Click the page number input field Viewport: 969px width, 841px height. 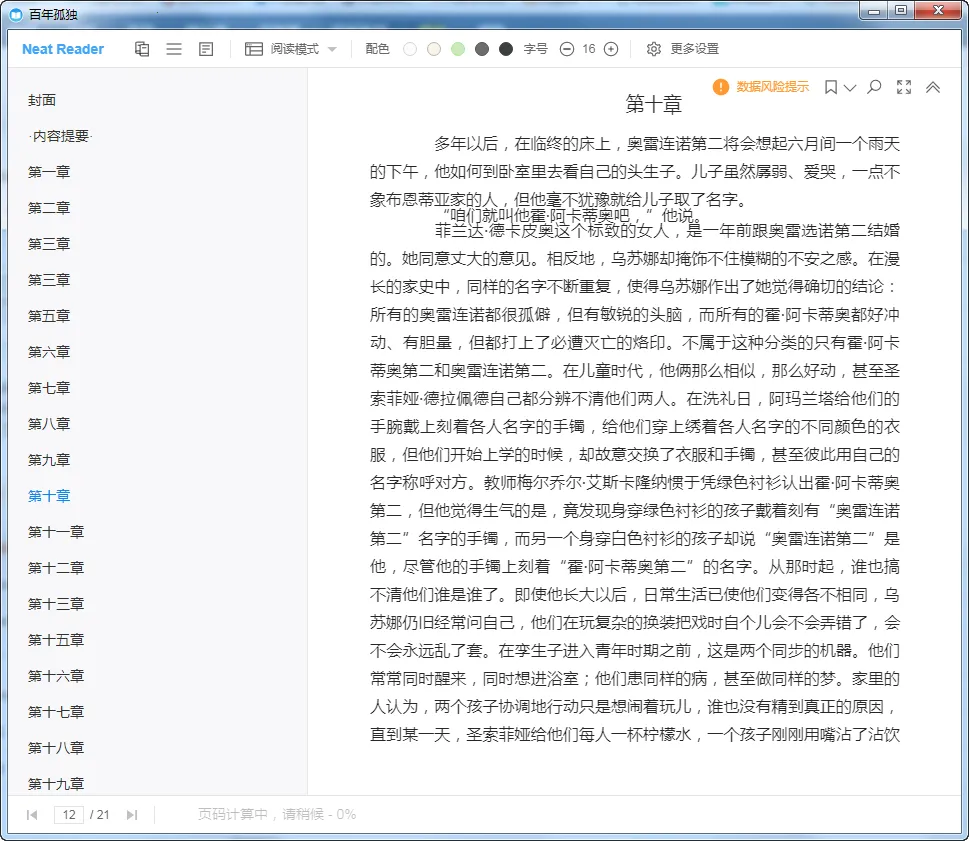click(69, 815)
